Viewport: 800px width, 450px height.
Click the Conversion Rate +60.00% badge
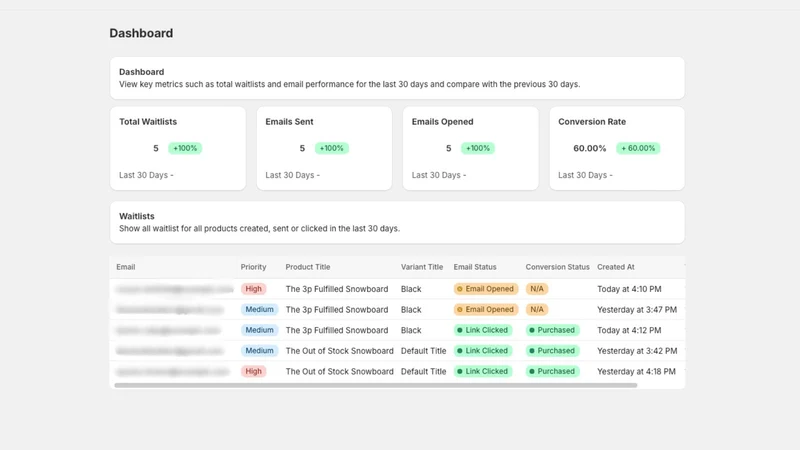638,148
